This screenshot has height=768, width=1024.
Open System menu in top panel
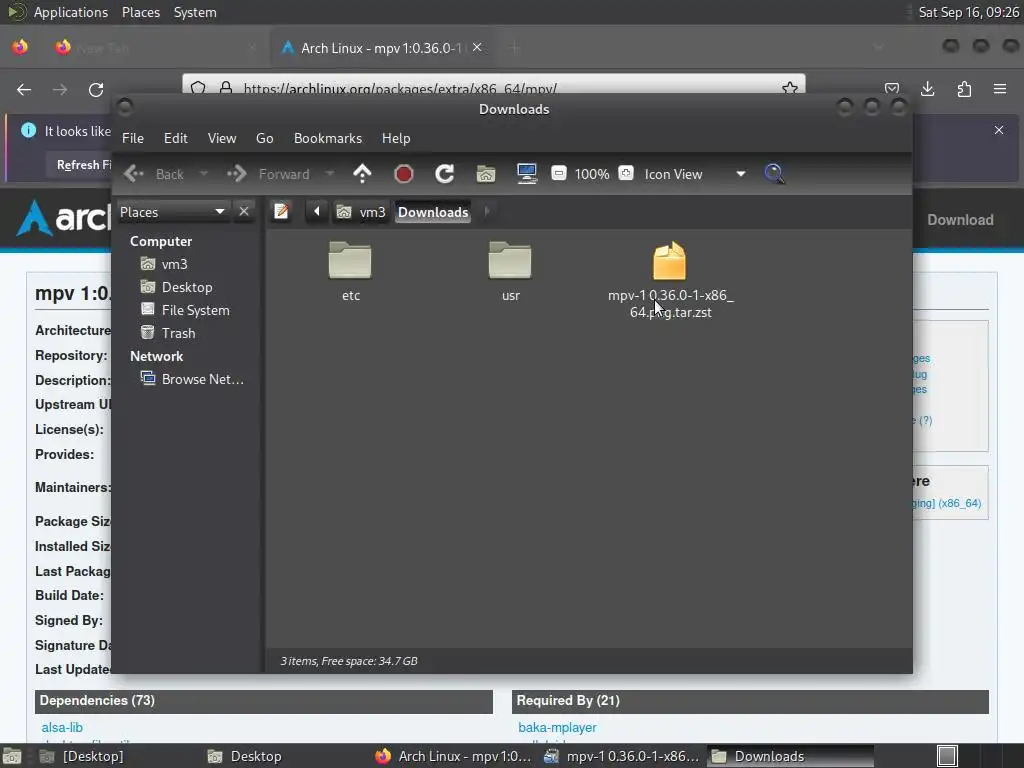coord(195,12)
